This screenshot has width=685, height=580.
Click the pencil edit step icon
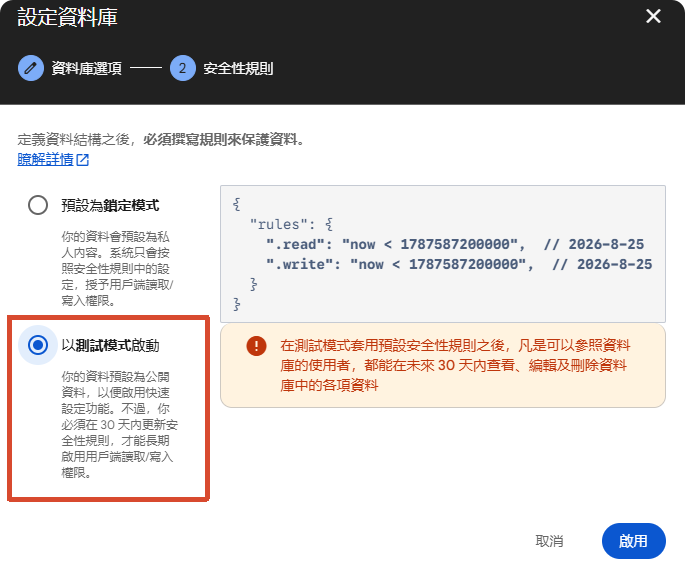point(31,68)
